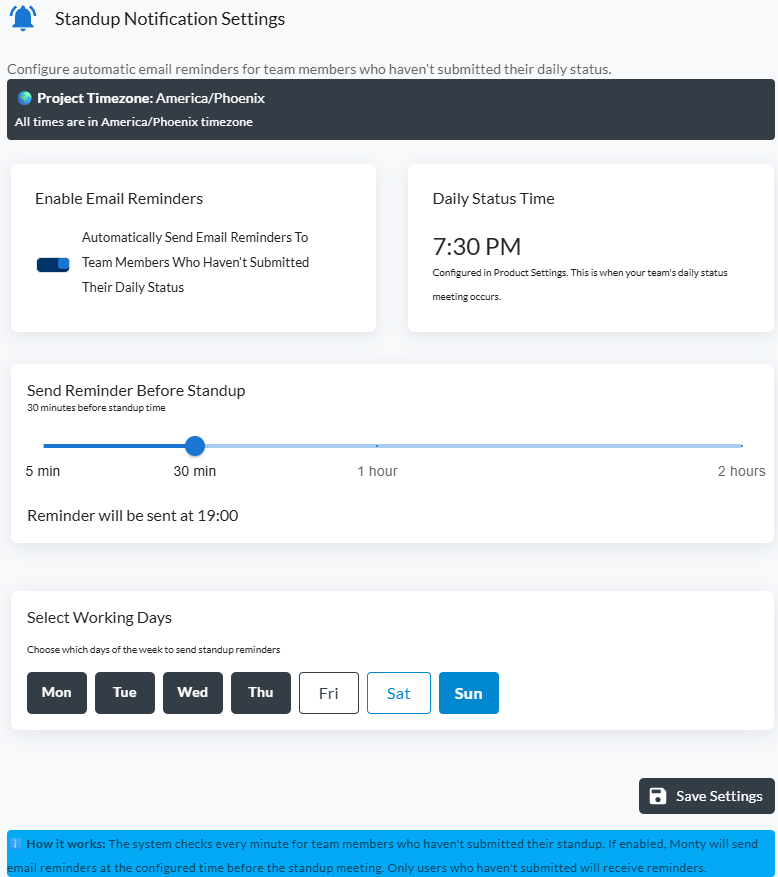Viewport: 778px width, 877px height.
Task: Click 'All times are in America/Phoenix timezone'
Action: [134, 122]
